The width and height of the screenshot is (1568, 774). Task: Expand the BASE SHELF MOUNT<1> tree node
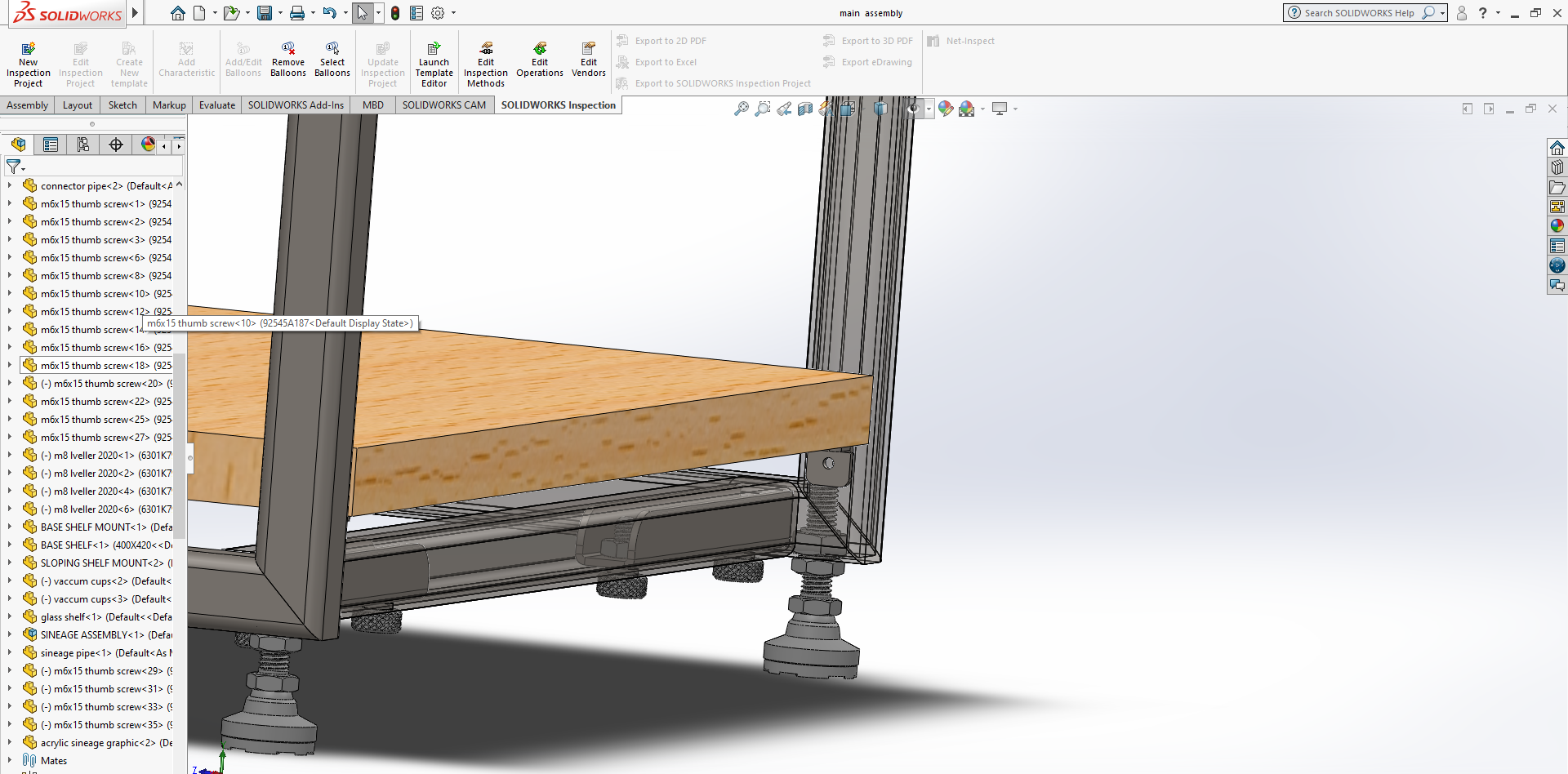pos(10,527)
